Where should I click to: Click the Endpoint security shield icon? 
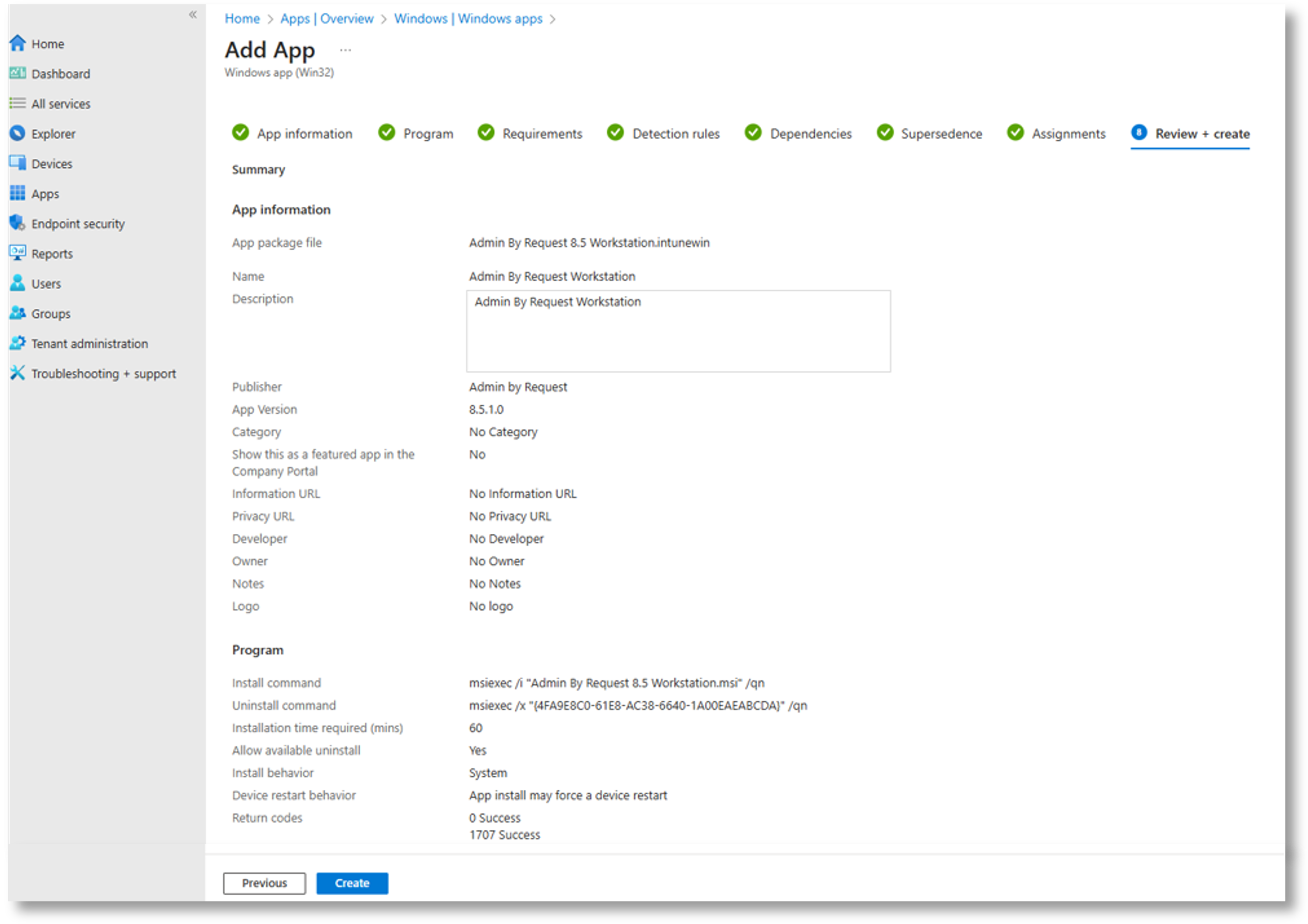point(18,223)
